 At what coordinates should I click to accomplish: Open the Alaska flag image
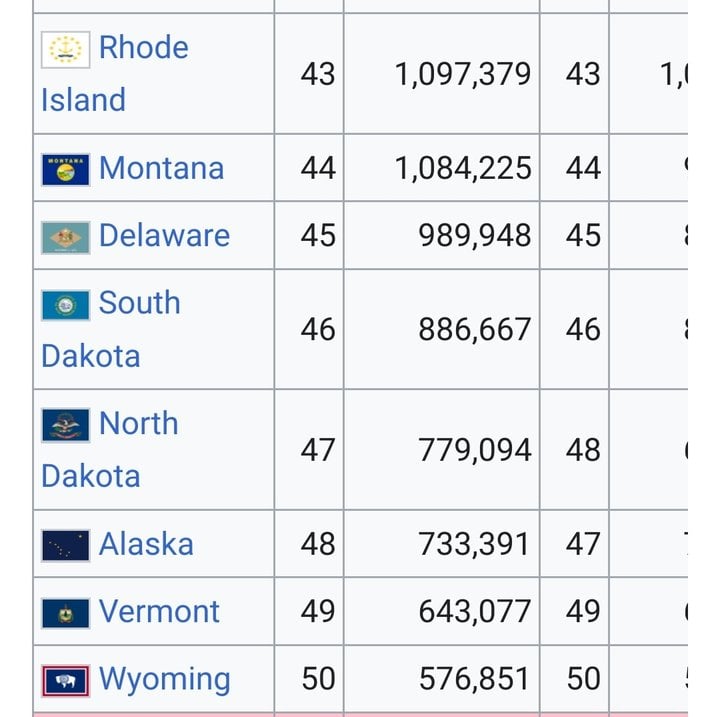(66, 546)
